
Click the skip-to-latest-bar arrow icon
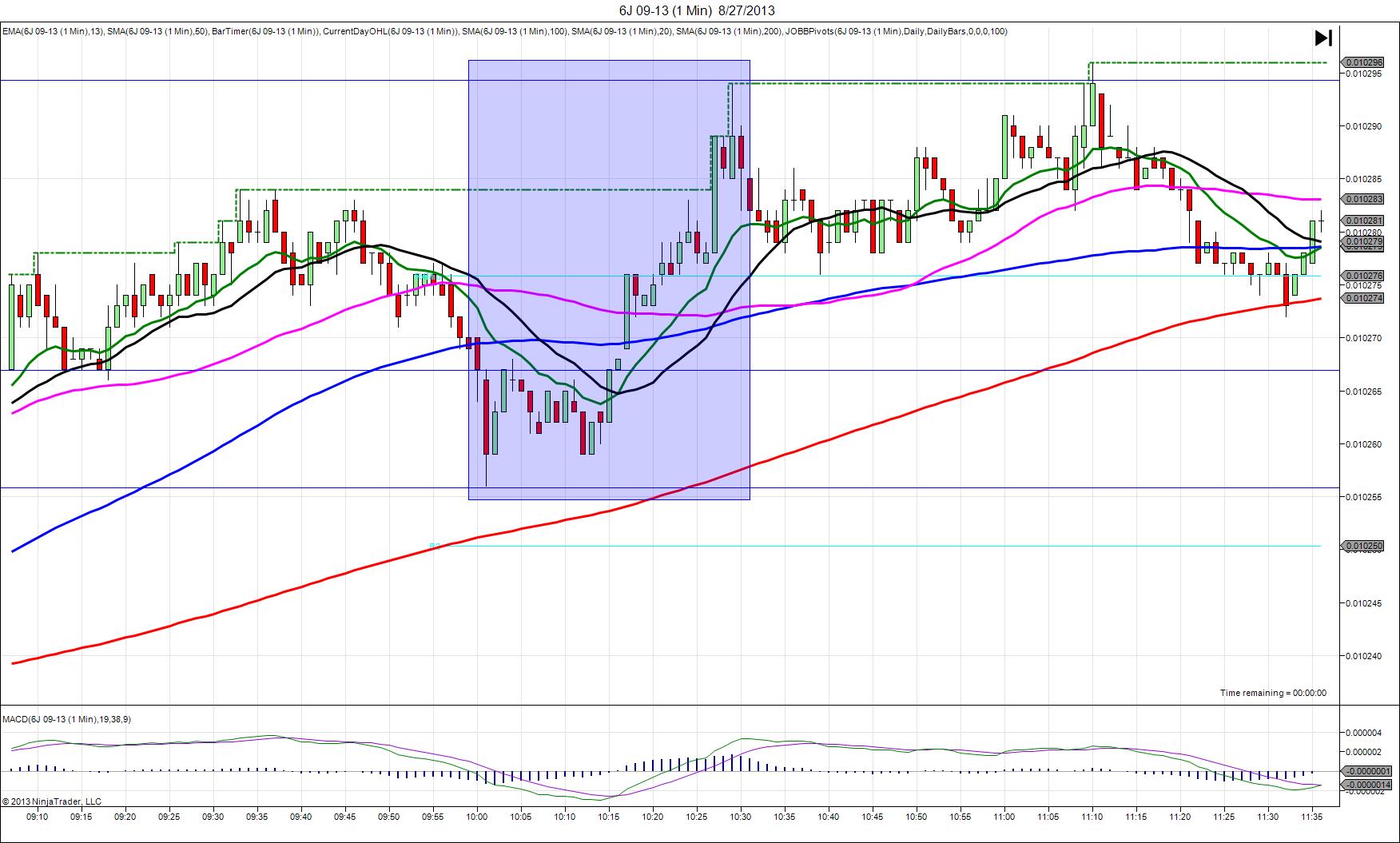(1323, 38)
